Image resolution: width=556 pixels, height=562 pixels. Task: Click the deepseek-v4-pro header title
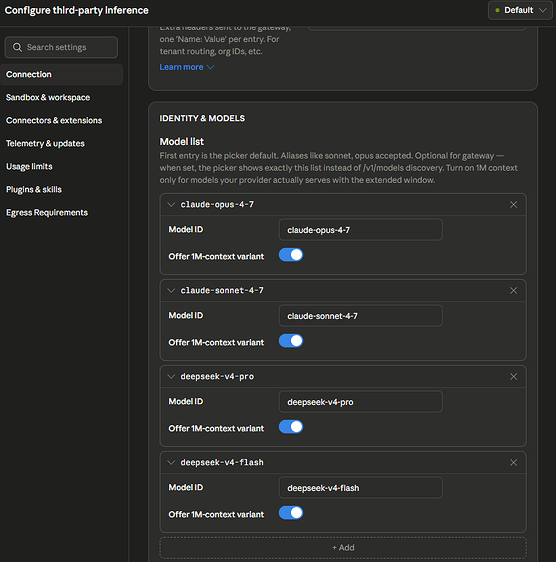click(x=217, y=376)
